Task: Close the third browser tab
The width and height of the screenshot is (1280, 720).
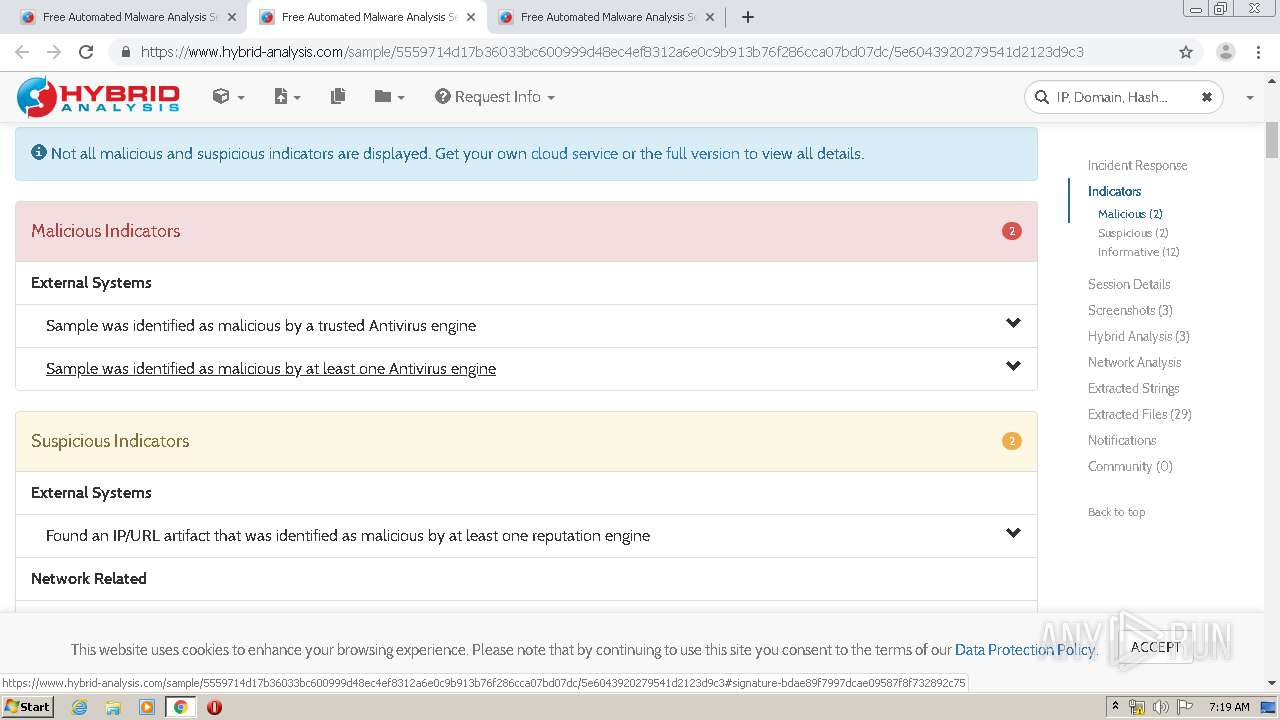Action: 710,17
